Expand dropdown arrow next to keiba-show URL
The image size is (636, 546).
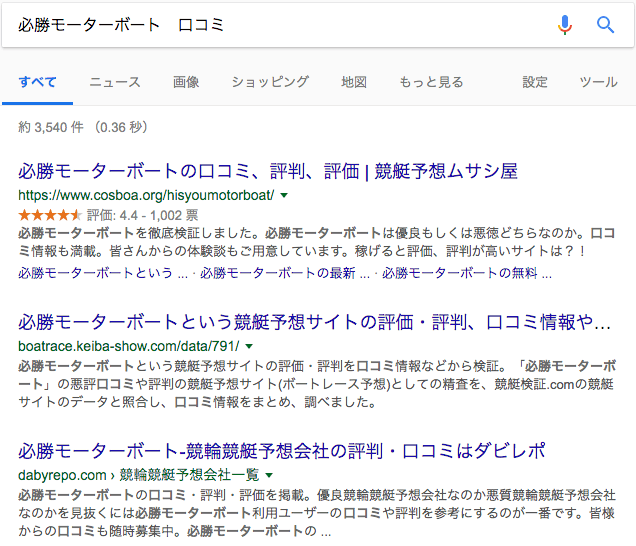coord(249,346)
